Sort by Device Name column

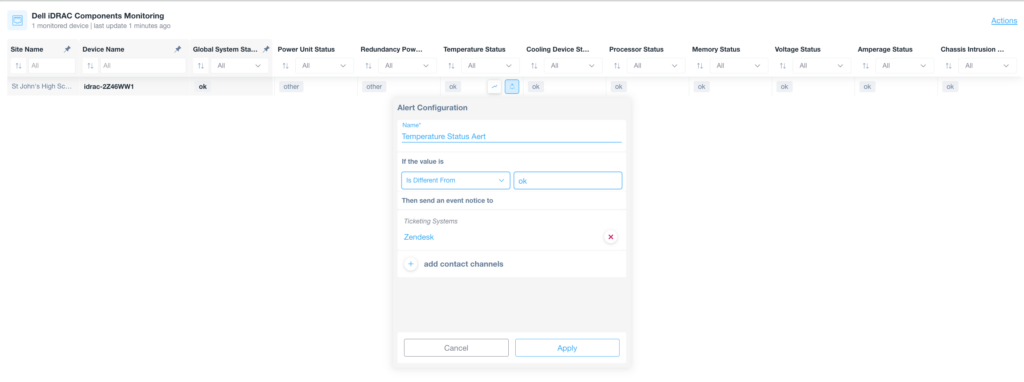coord(90,66)
